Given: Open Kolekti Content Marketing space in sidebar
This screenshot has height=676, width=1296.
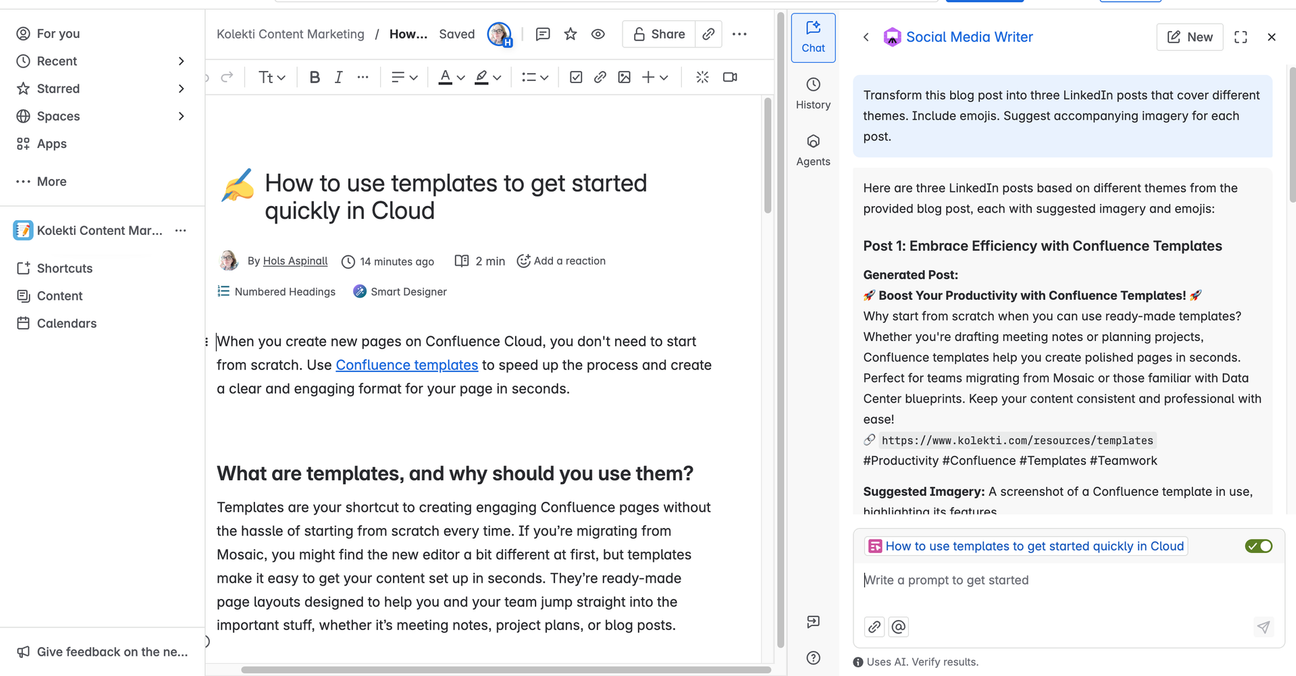Looking at the screenshot, I should pos(88,230).
